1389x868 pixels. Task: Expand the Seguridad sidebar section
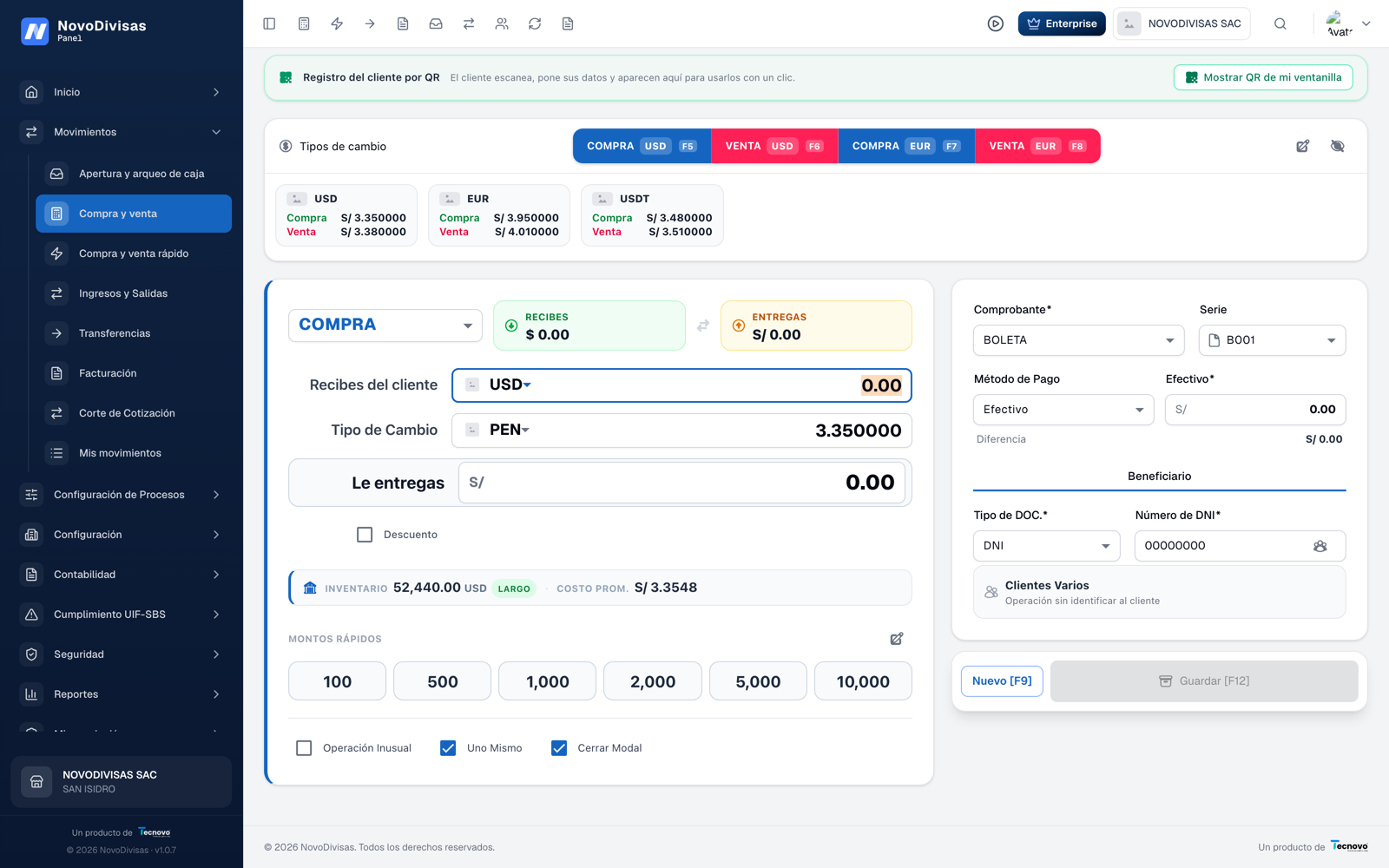coord(122,654)
